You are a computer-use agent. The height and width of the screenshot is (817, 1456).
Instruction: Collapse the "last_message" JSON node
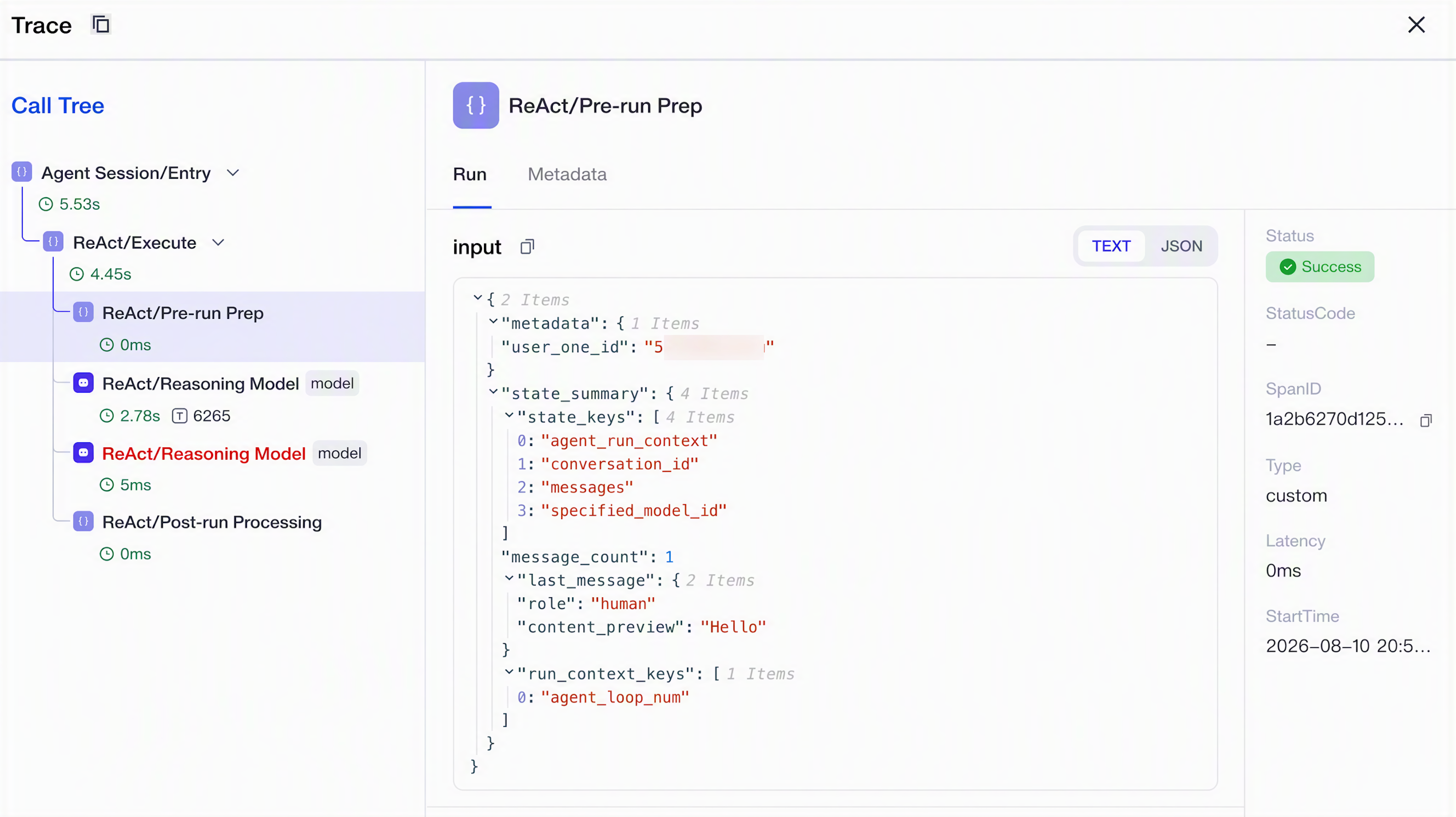(509, 578)
